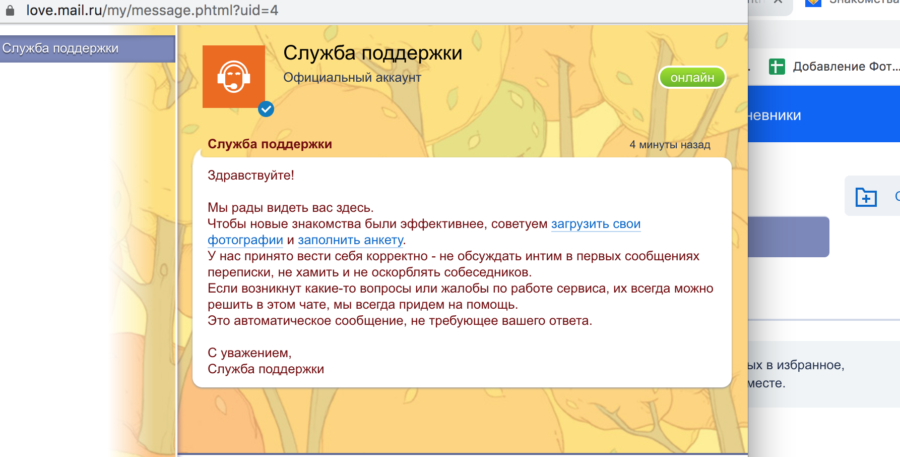
Task: Click the green spreadsheet bookmark icon in background window
Action: 777,67
